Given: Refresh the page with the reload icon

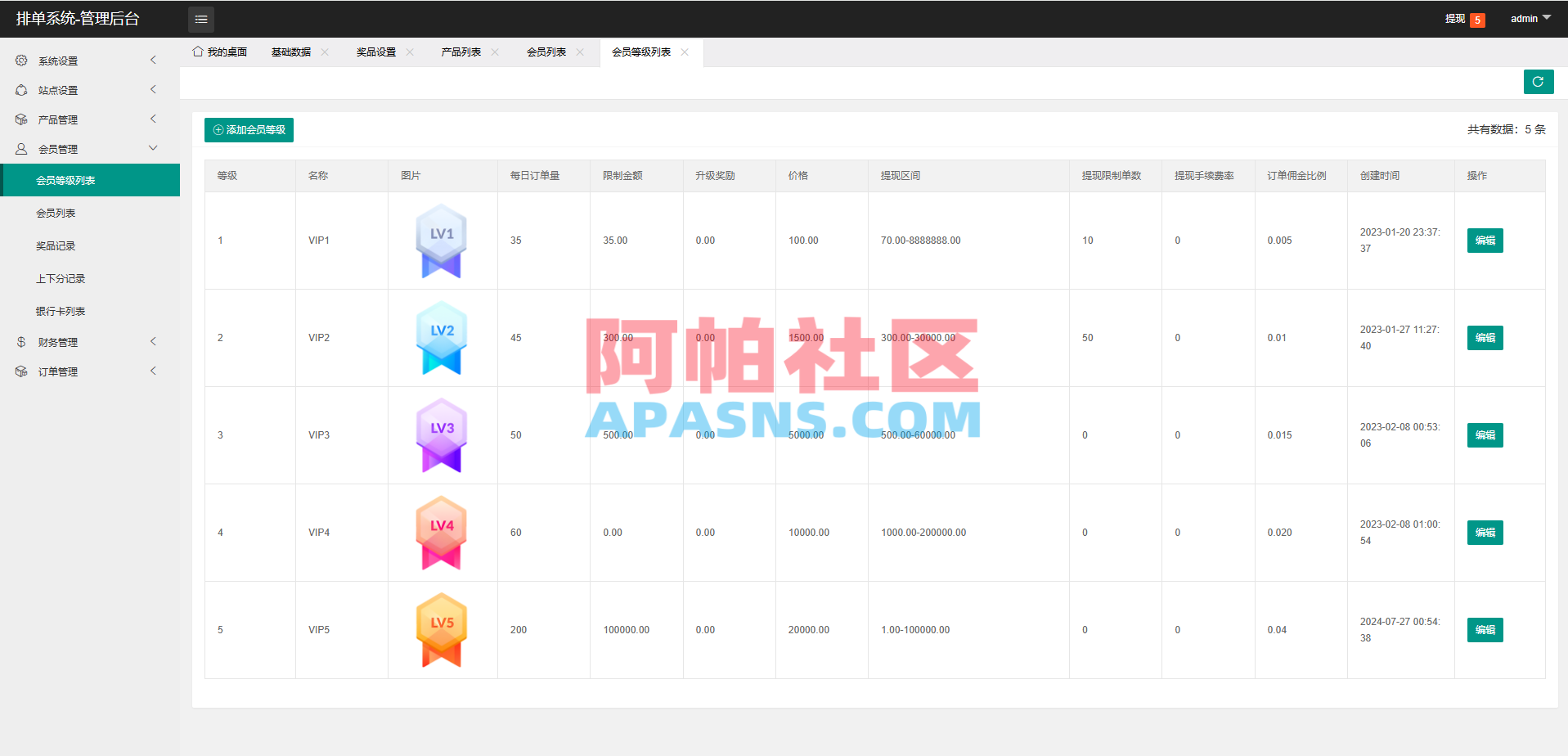Looking at the screenshot, I should pyautogui.click(x=1539, y=82).
